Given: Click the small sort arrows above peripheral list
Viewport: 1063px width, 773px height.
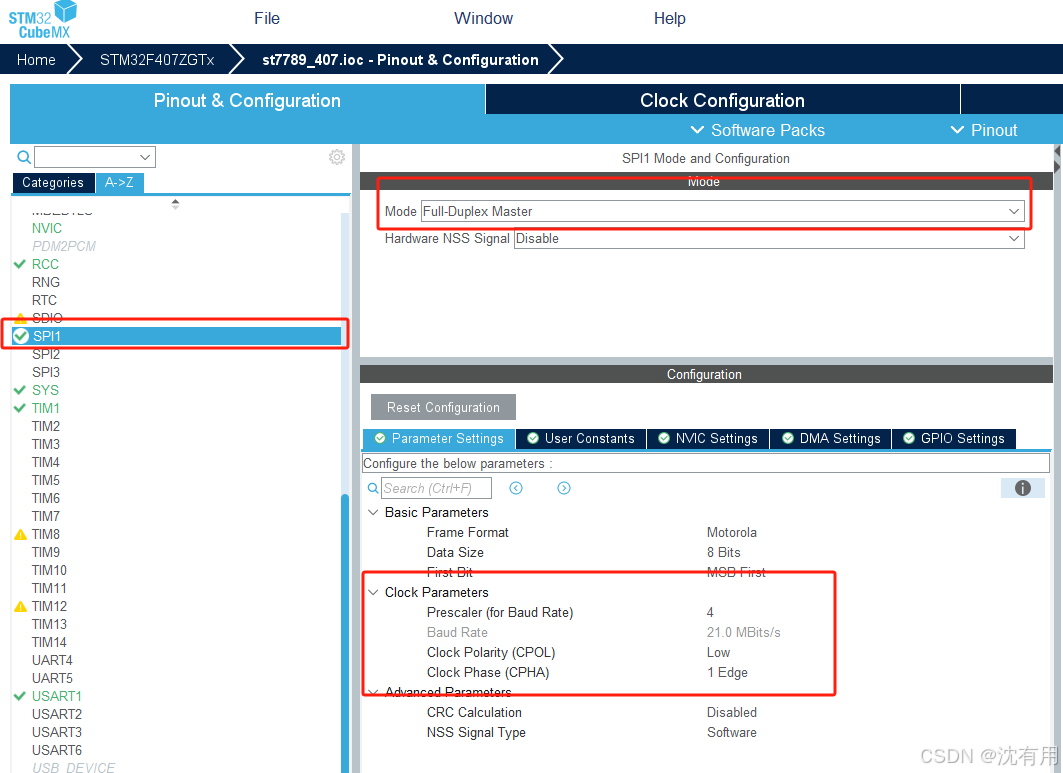Looking at the screenshot, I should click(176, 203).
